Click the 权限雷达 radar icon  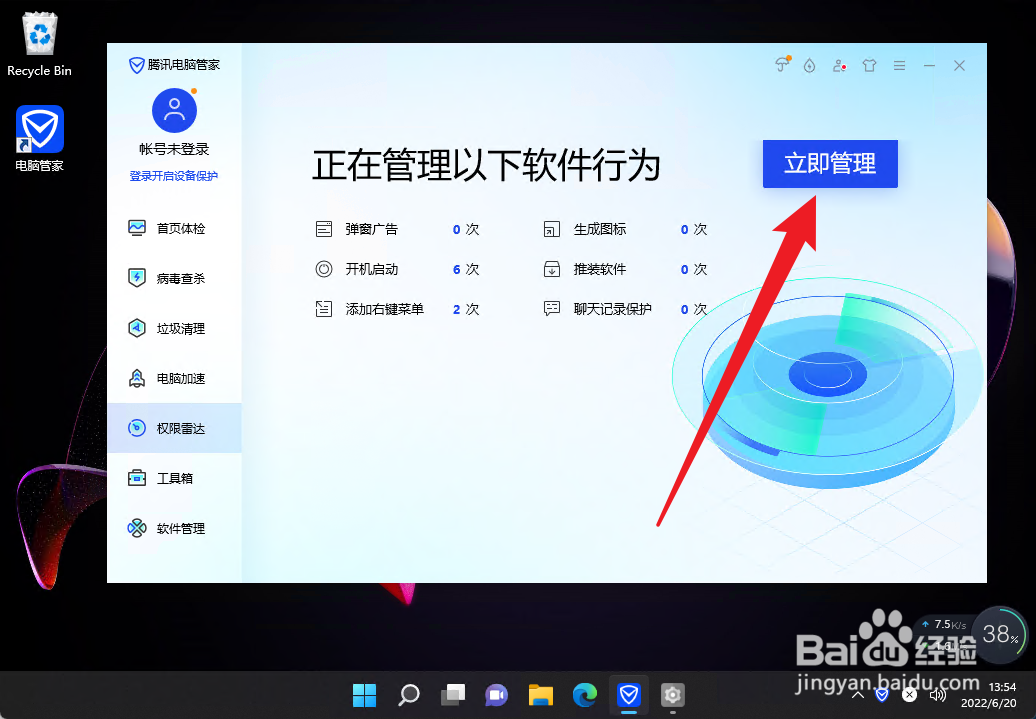point(137,428)
